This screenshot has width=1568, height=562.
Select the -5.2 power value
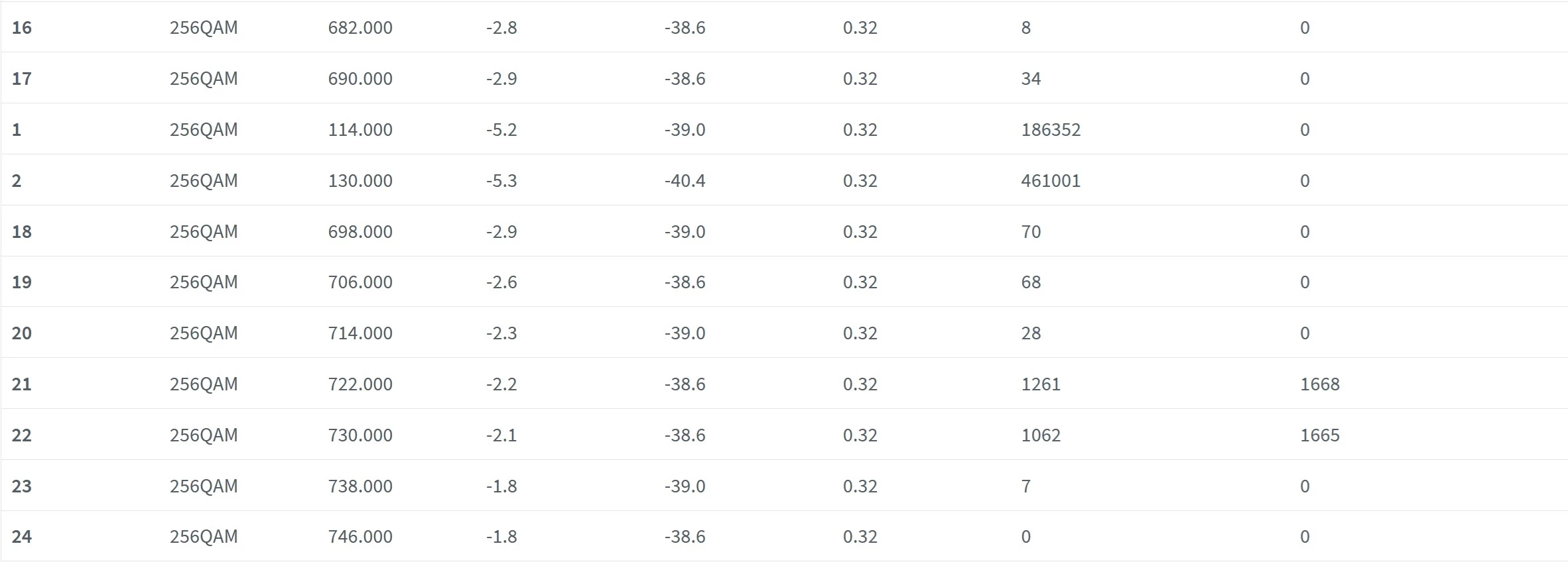[501, 130]
